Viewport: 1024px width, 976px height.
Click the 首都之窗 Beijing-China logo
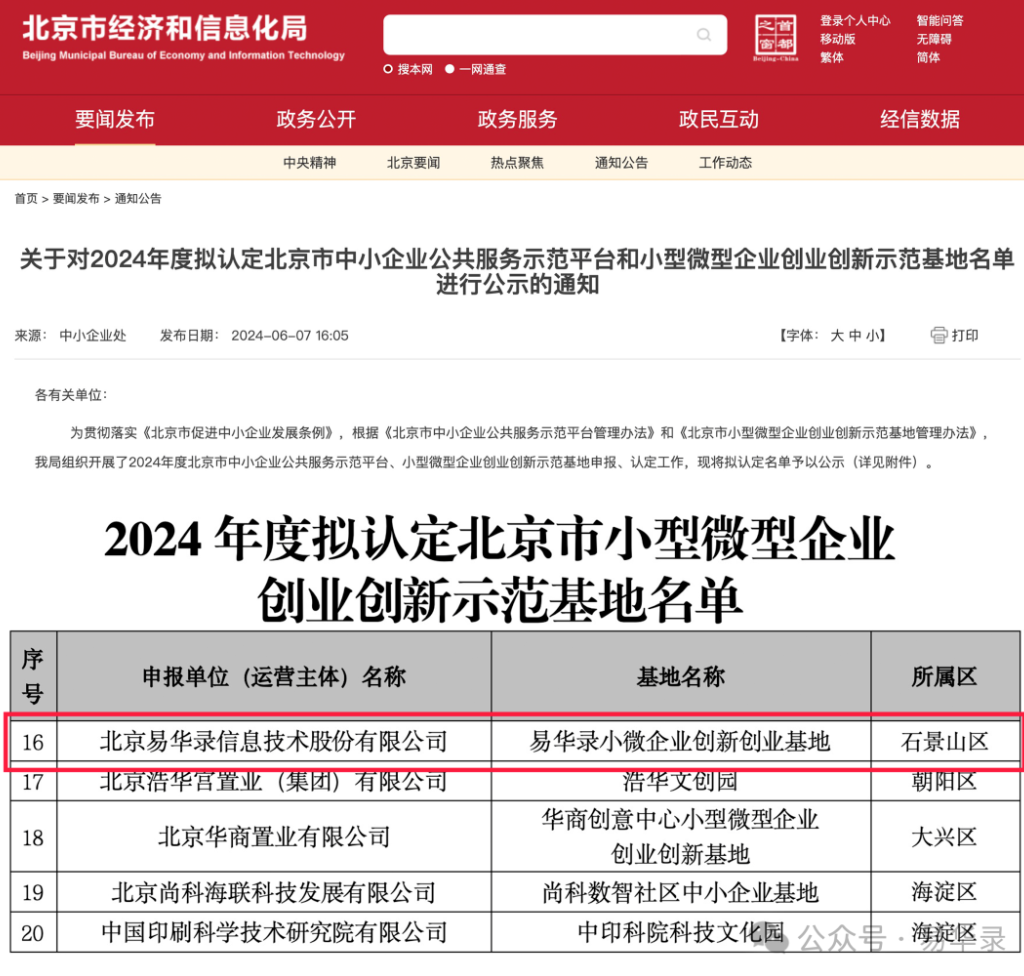click(776, 37)
